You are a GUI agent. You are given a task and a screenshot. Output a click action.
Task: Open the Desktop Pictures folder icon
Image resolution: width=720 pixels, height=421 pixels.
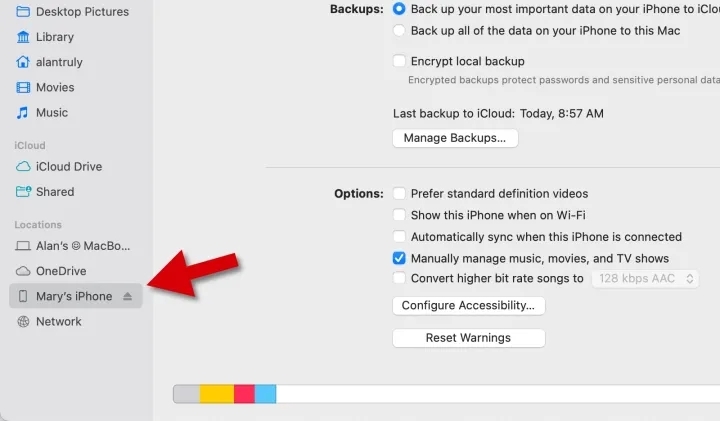[23, 11]
